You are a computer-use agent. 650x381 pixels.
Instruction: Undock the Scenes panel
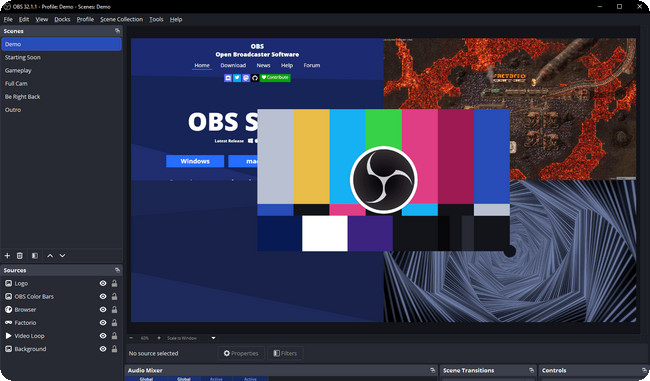(117, 31)
